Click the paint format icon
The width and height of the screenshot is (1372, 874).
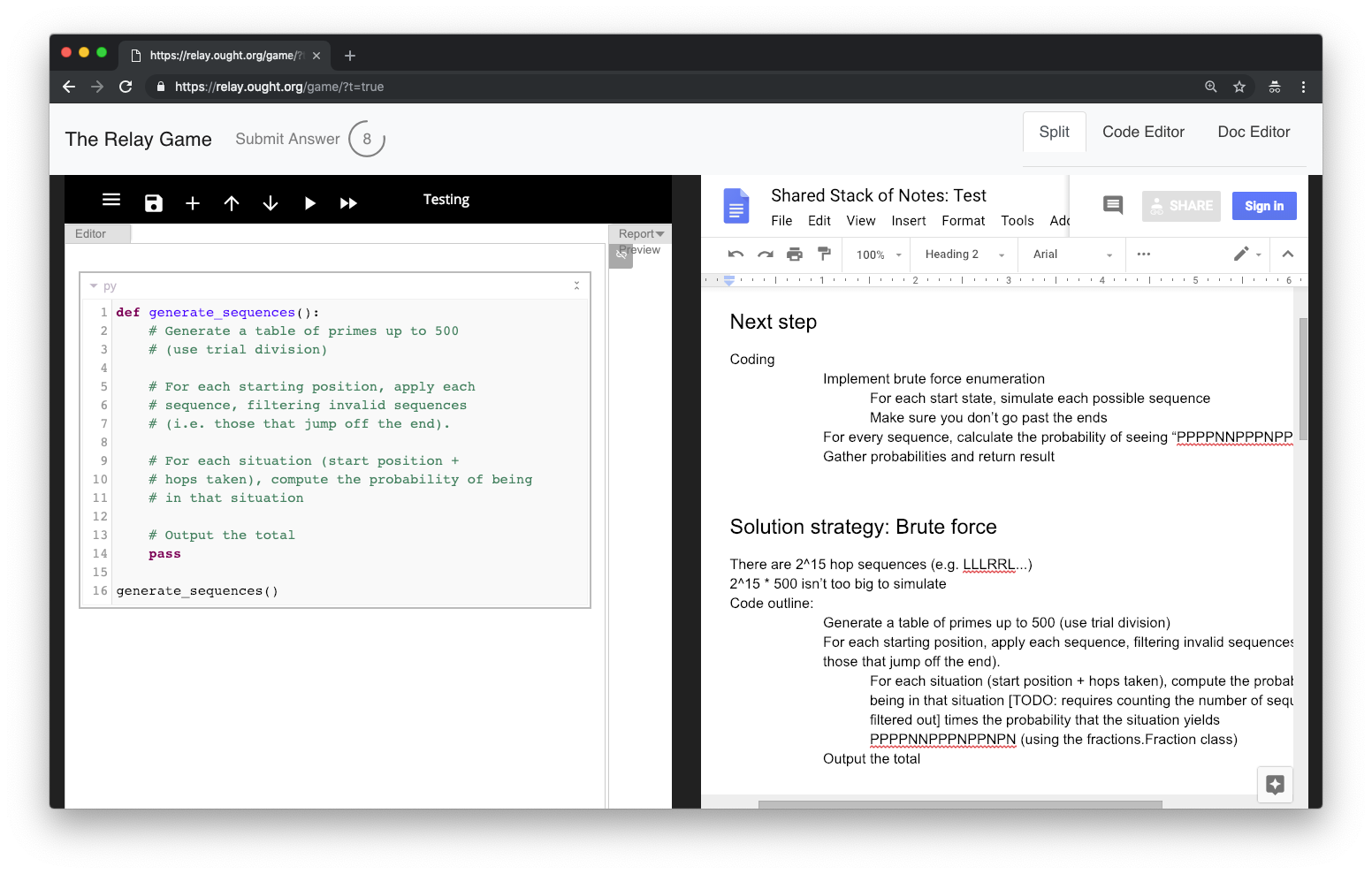[824, 255]
